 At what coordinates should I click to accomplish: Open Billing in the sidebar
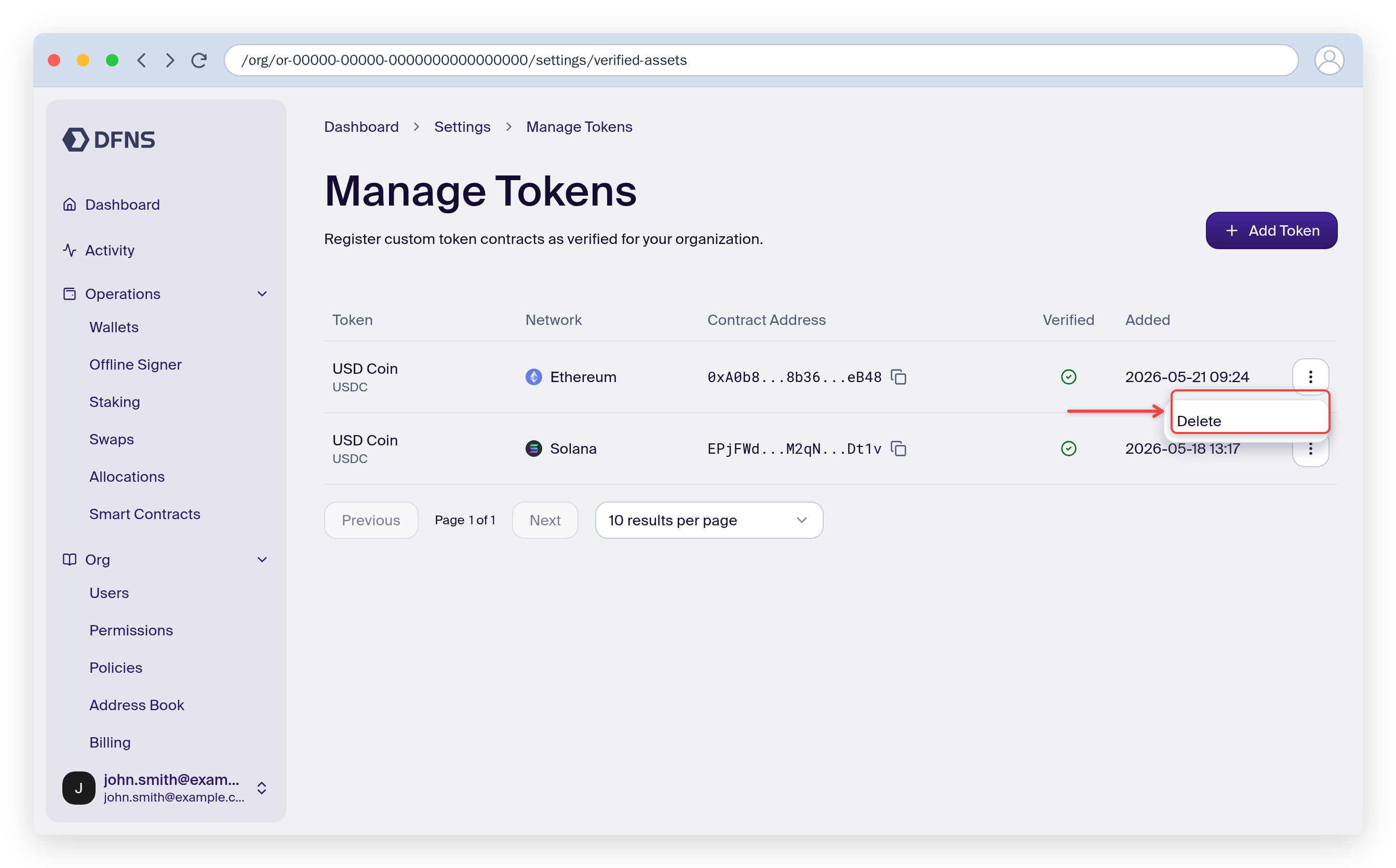110,742
